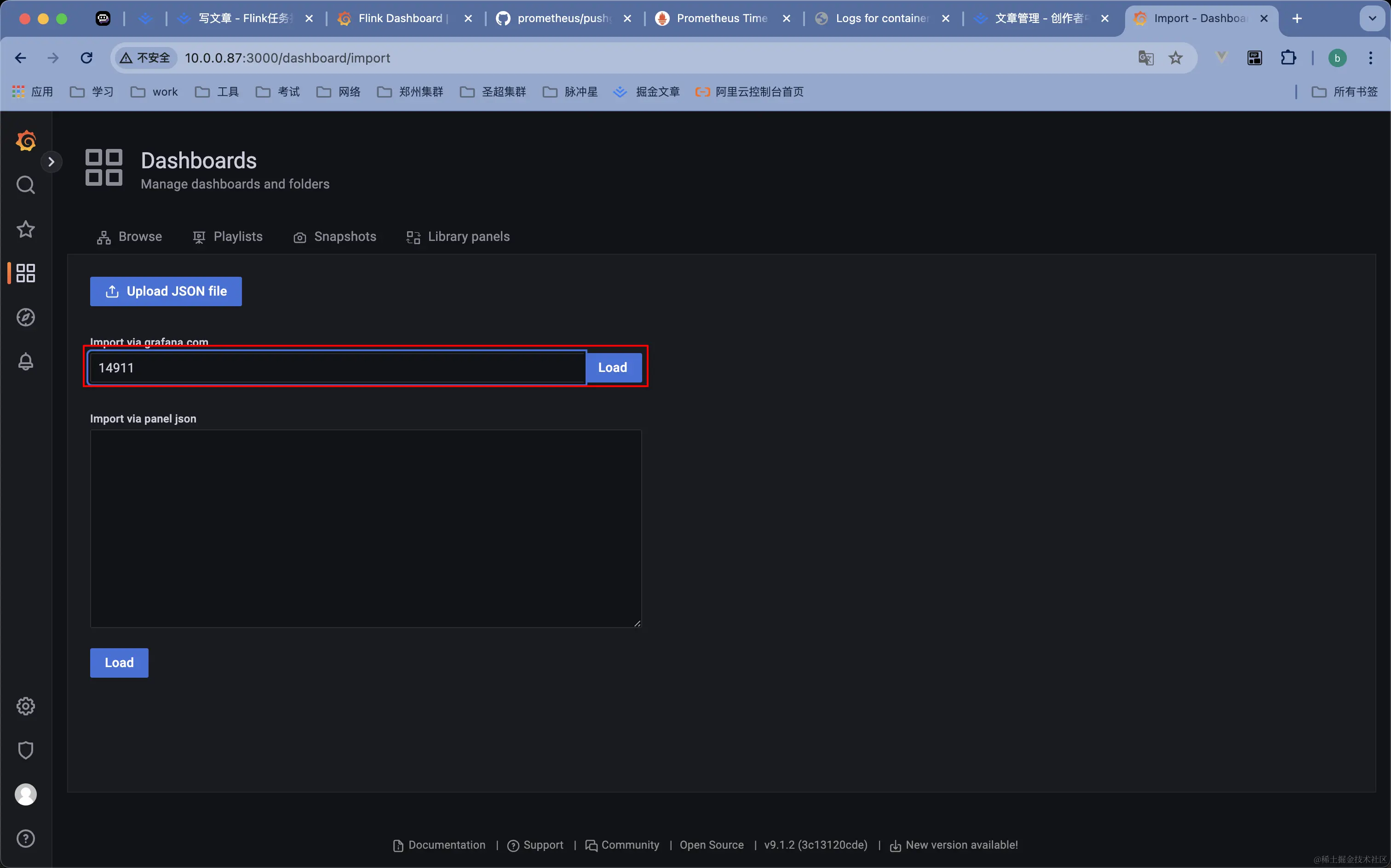Click the user profile avatar in sidebar
Viewport: 1391px width, 868px height.
point(26,794)
